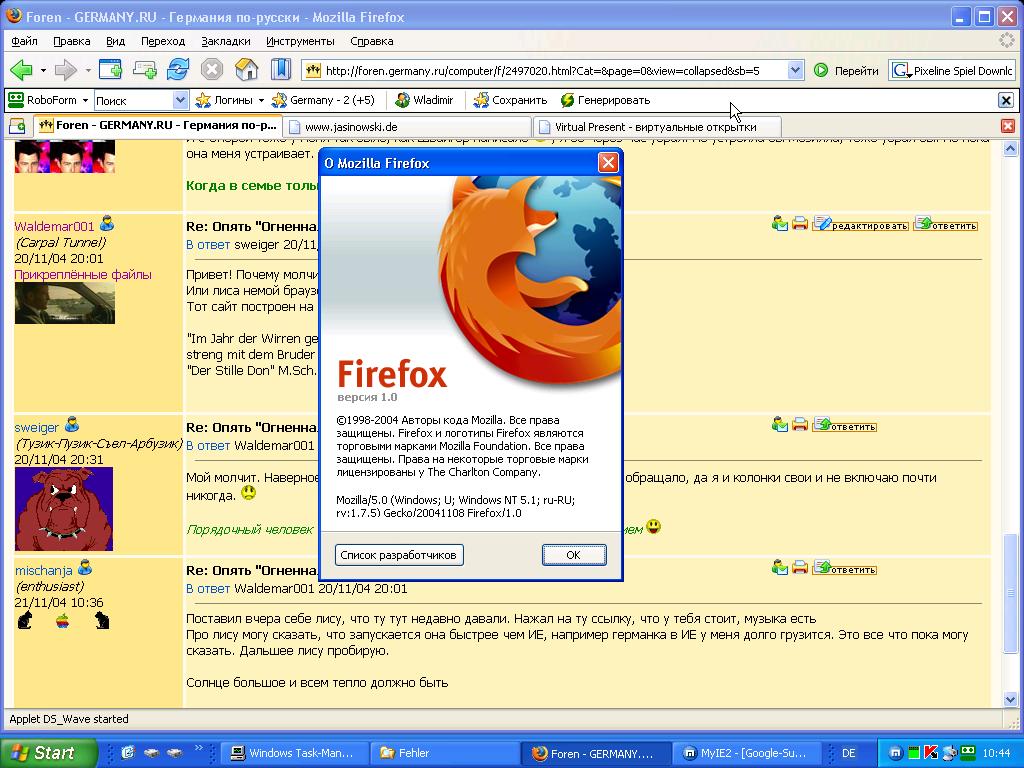Click the print icon in mischanja's post
The height and width of the screenshot is (768, 1024).
click(800, 568)
